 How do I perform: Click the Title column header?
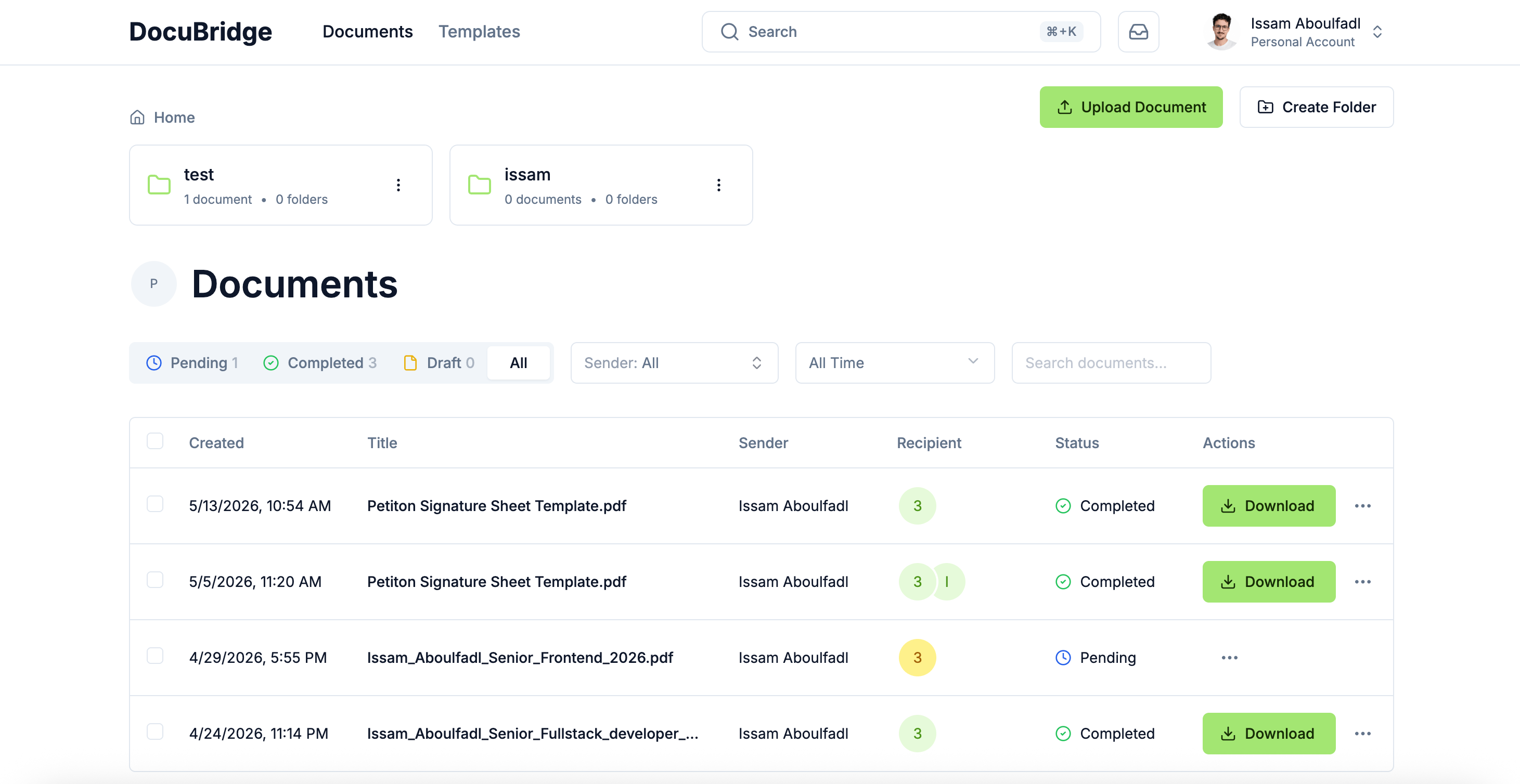pyautogui.click(x=382, y=443)
